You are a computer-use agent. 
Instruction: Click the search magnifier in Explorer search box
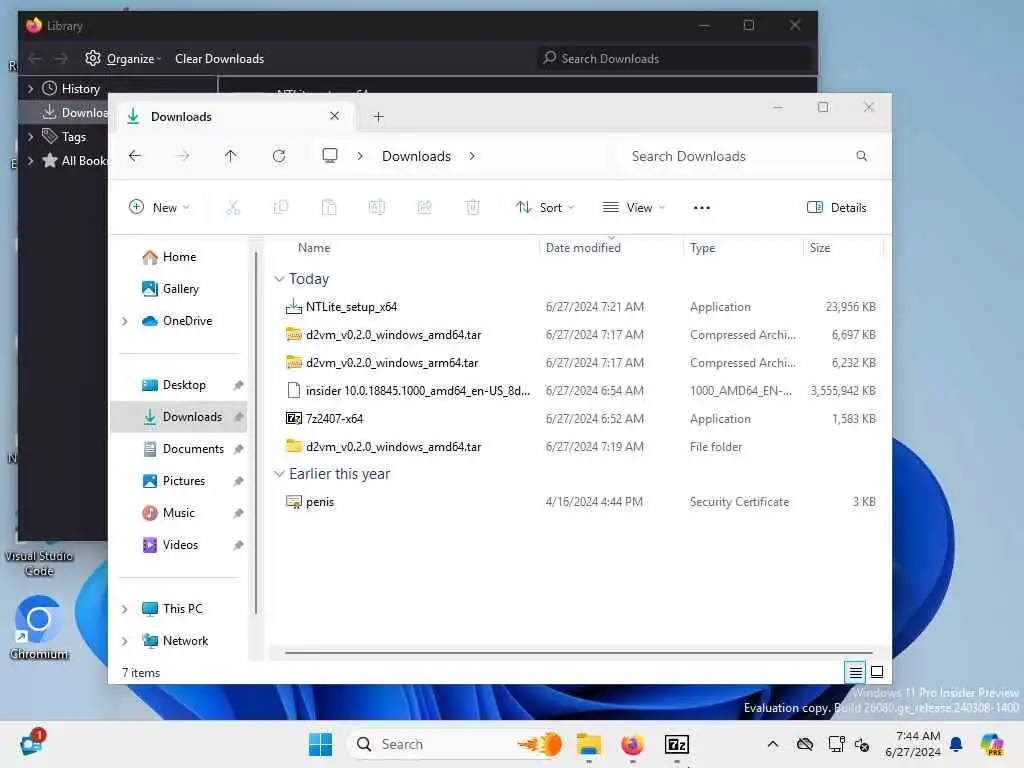pos(861,156)
